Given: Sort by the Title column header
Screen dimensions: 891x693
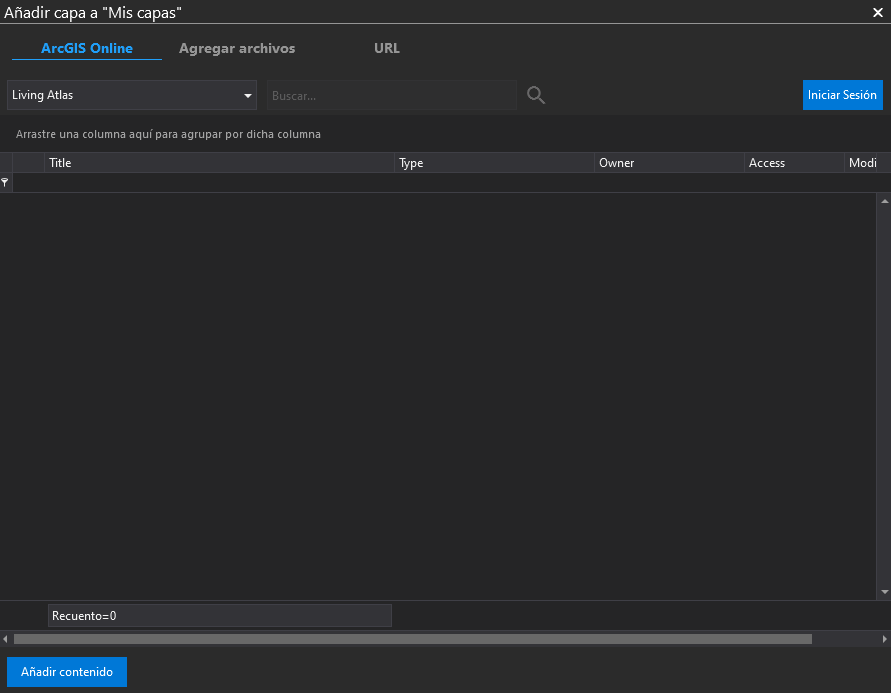Looking at the screenshot, I should pyautogui.click(x=220, y=163).
